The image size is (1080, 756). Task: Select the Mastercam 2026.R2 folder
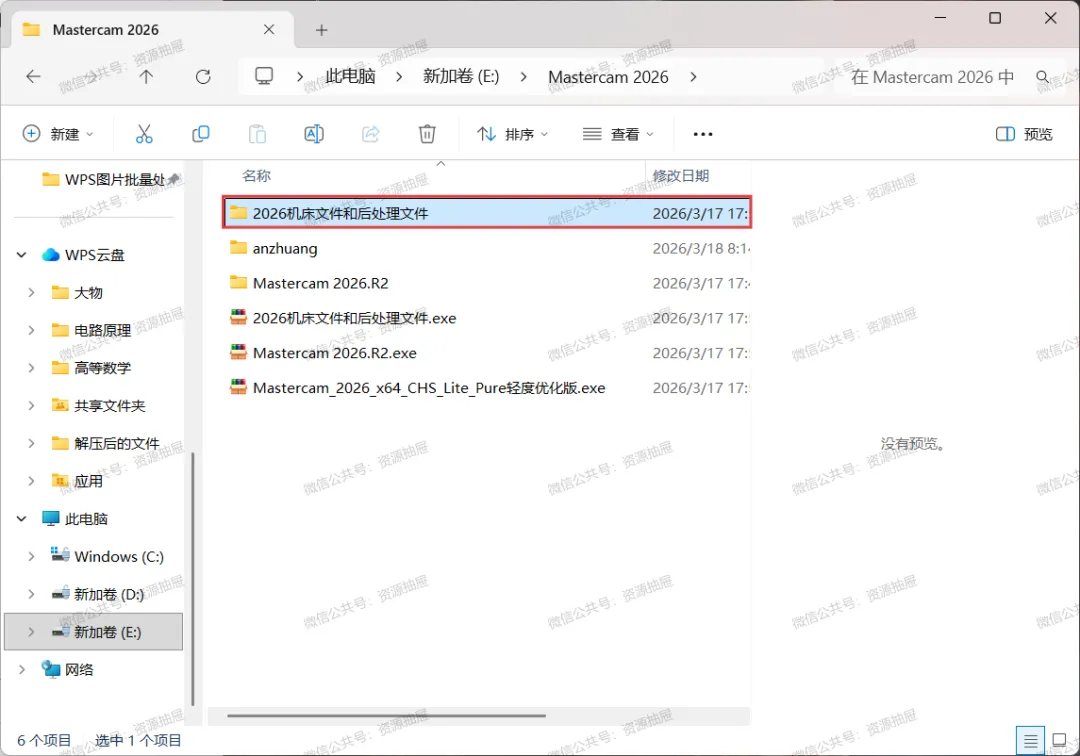(x=487, y=283)
